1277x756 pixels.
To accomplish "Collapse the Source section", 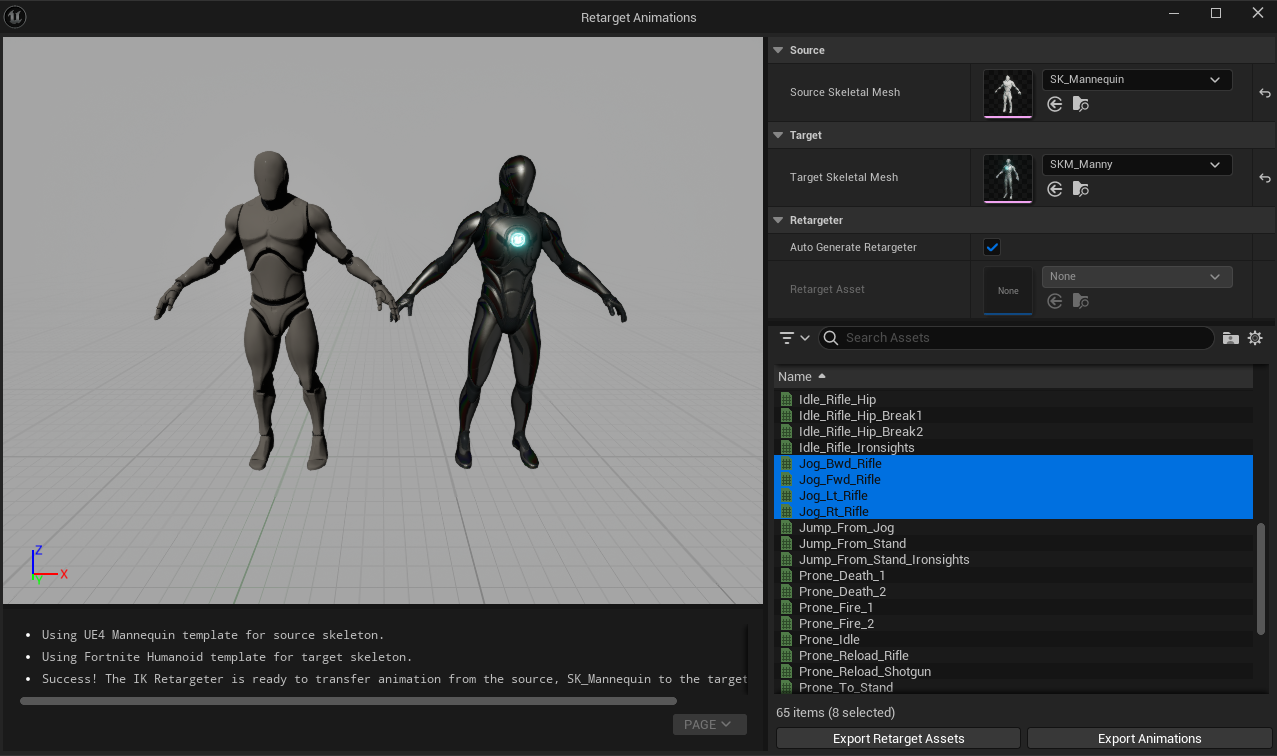I will tap(778, 50).
